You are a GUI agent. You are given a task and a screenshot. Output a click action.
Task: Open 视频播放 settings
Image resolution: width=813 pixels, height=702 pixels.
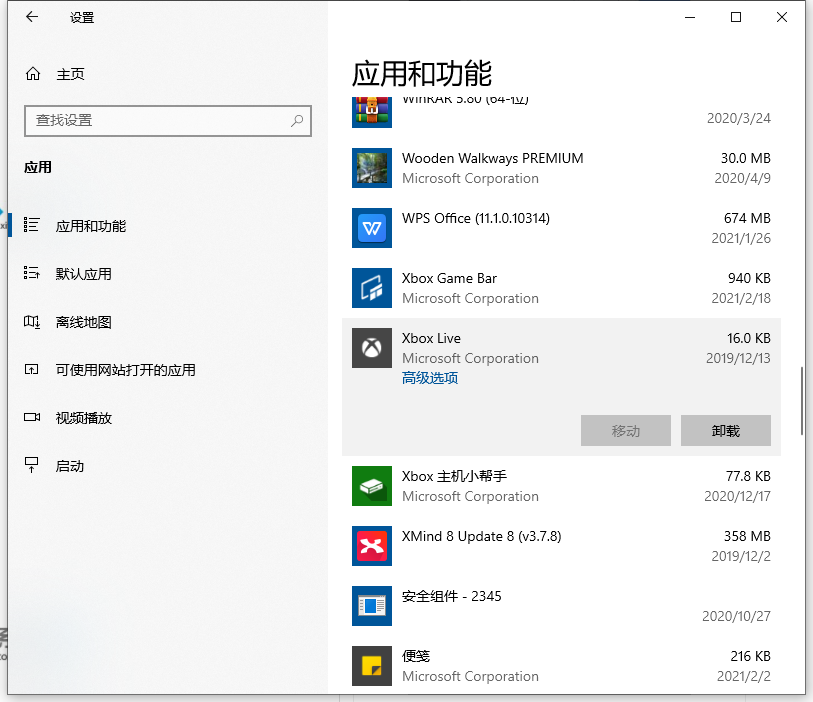pyautogui.click(x=83, y=418)
